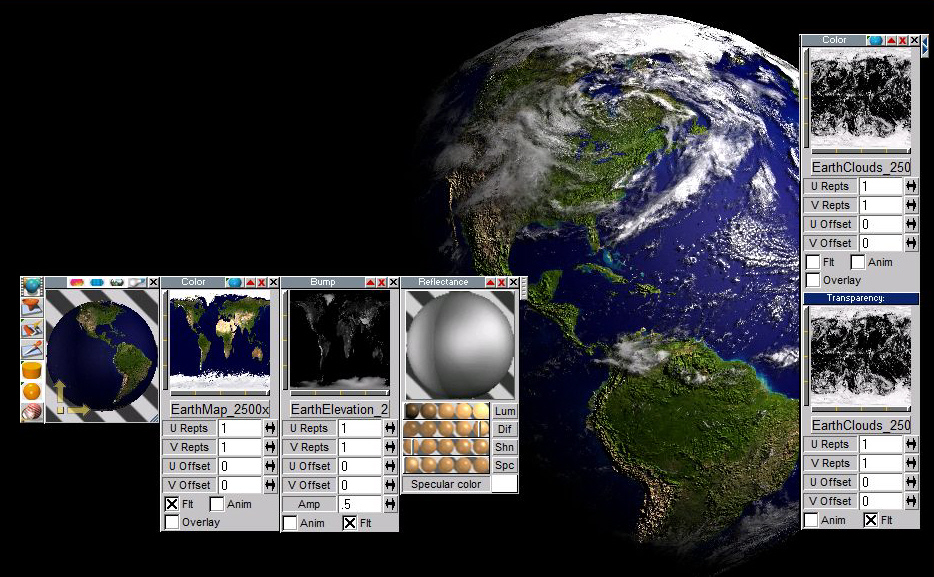This screenshot has width=934, height=577.
Task: Choose the orange sphere preview shape
Action: coord(32,391)
